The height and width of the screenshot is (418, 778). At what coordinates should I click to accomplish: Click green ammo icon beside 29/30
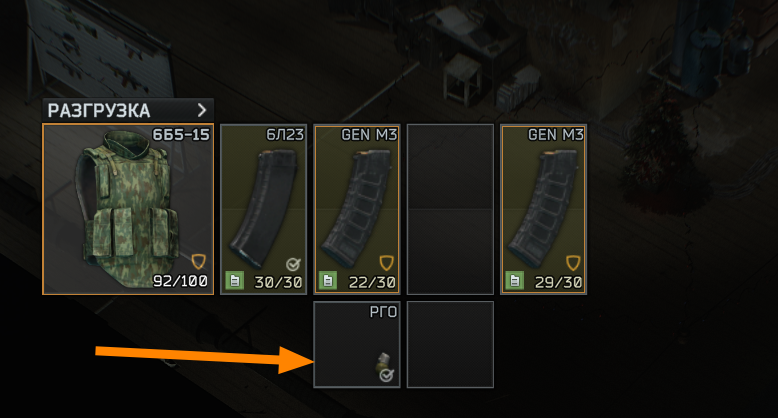click(x=515, y=280)
